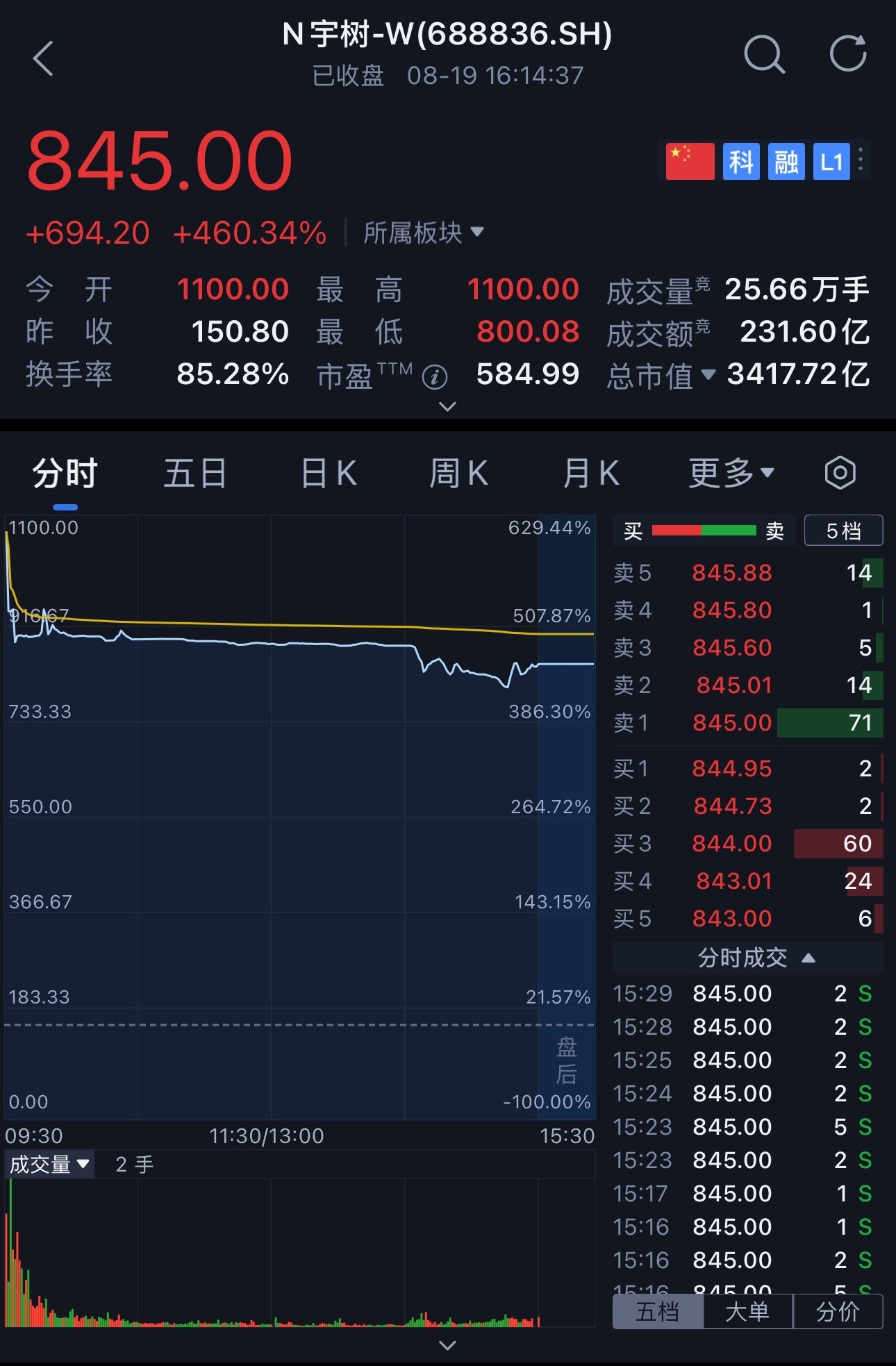Tap the volume bar chart
This screenshot has height=1366, width=896.
pyautogui.click(x=299, y=1253)
